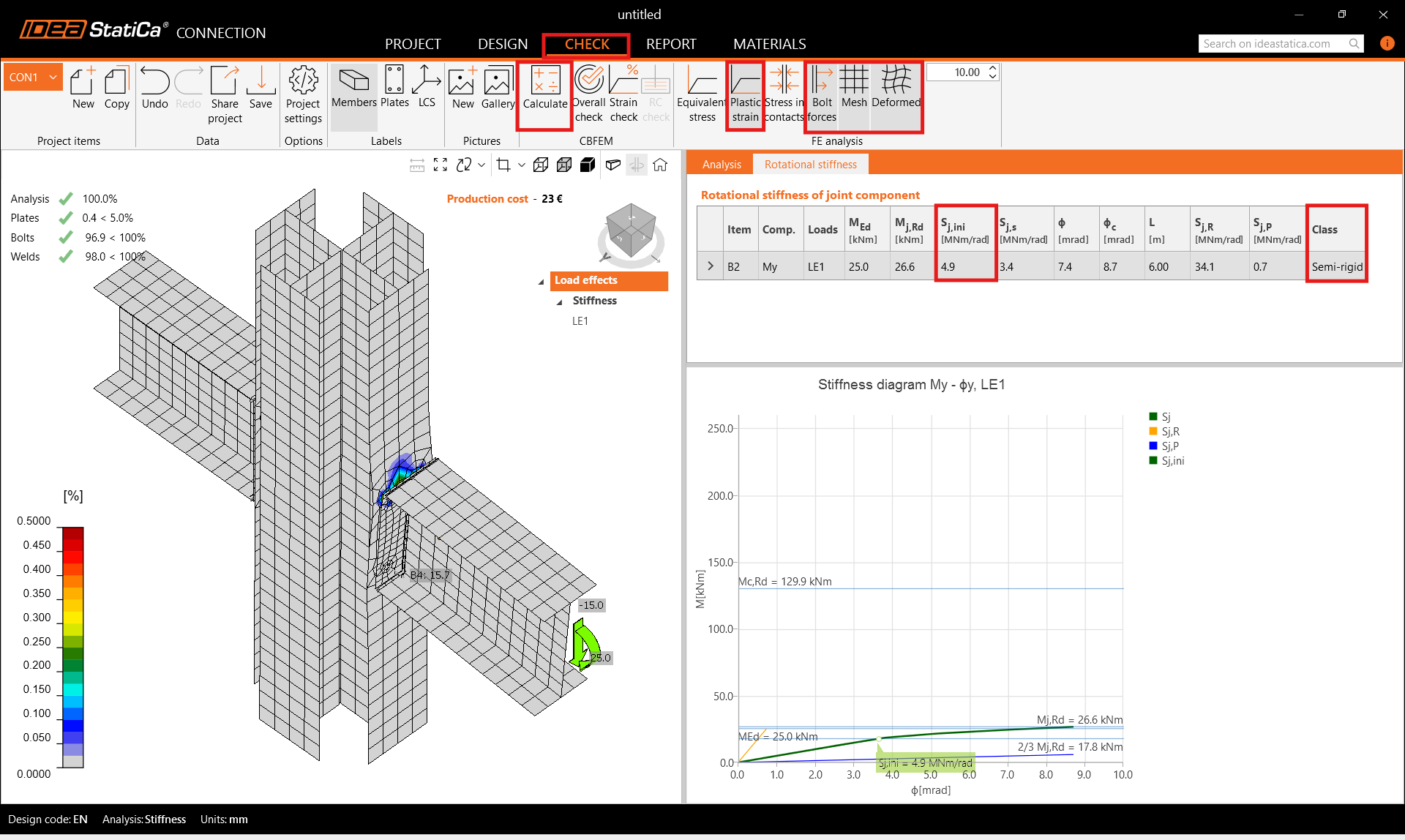Zoom to fit model view
The height and width of the screenshot is (840, 1405).
click(441, 165)
